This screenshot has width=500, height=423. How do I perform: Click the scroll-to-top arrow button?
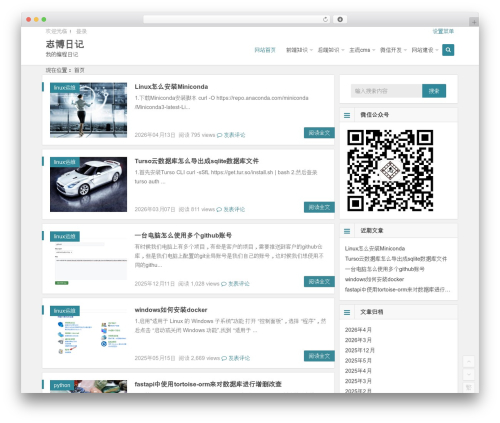point(469,361)
